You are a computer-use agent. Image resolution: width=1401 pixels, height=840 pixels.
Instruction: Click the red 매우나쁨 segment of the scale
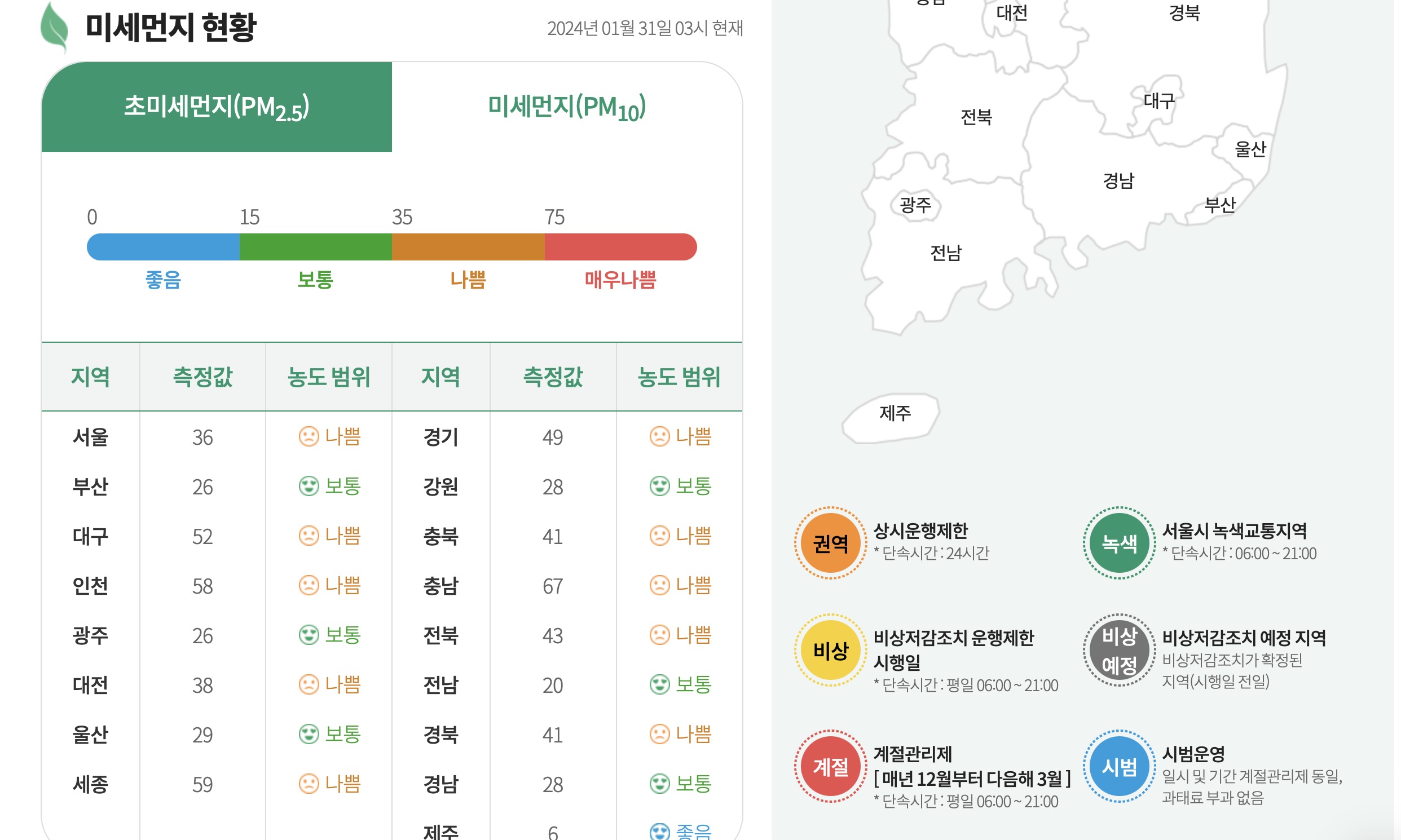coord(620,246)
